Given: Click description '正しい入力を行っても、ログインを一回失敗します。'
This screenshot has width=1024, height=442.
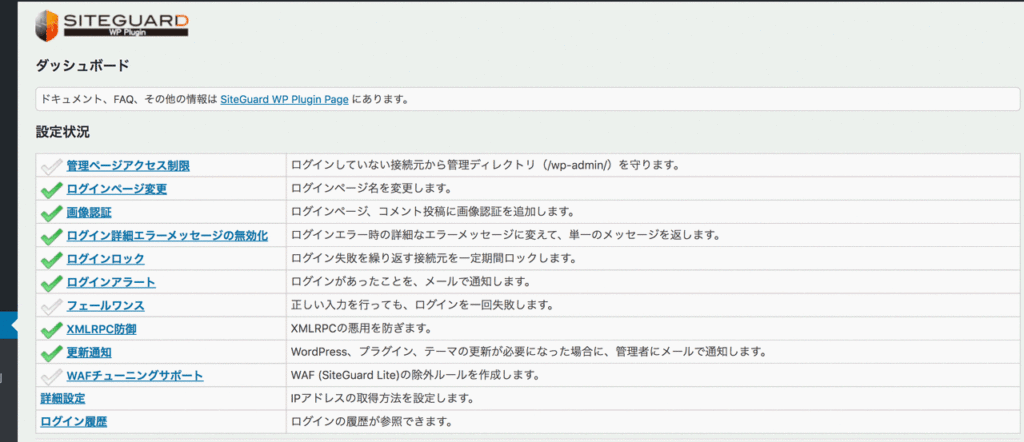Looking at the screenshot, I should [423, 305].
